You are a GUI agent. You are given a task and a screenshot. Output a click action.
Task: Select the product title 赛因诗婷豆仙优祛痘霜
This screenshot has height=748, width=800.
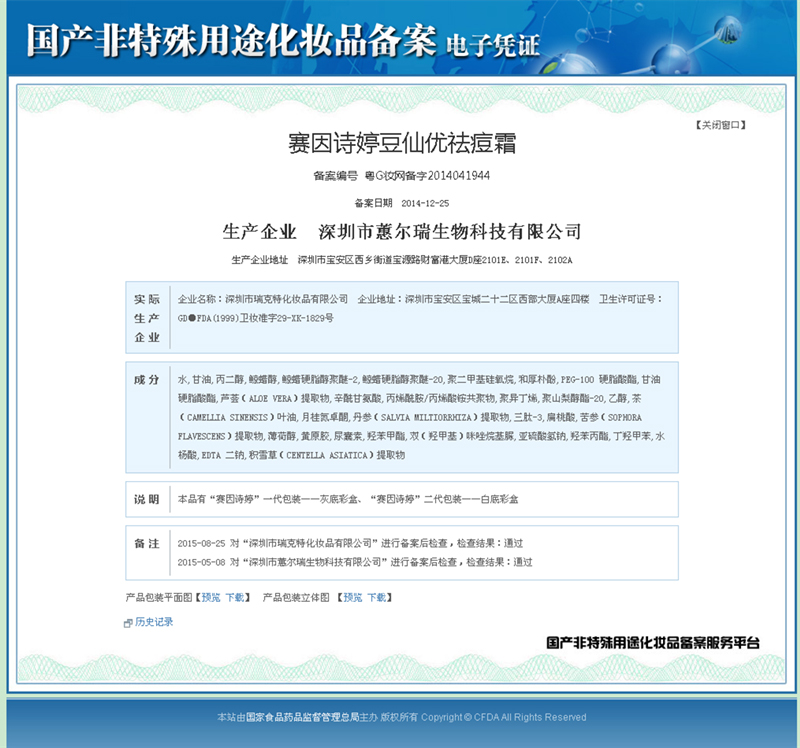[402, 143]
